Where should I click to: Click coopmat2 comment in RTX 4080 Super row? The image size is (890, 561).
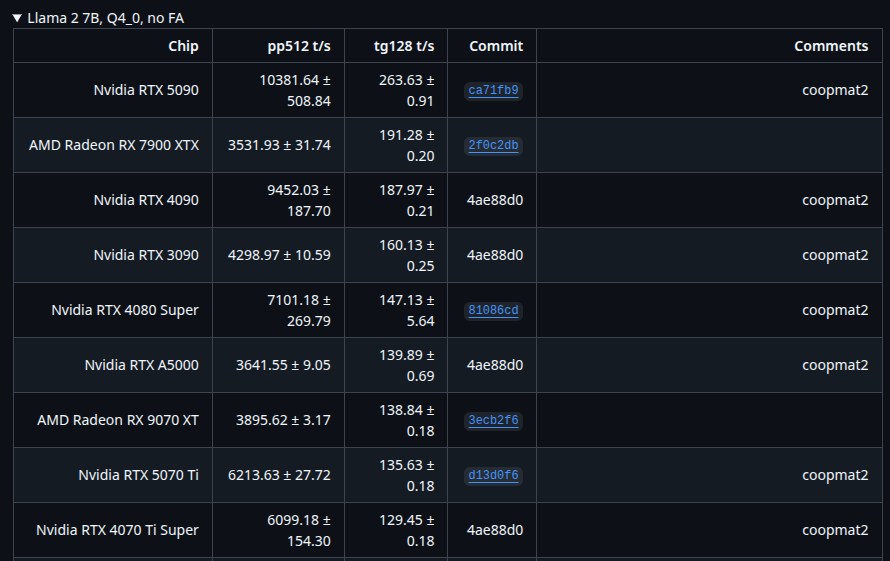point(835,310)
